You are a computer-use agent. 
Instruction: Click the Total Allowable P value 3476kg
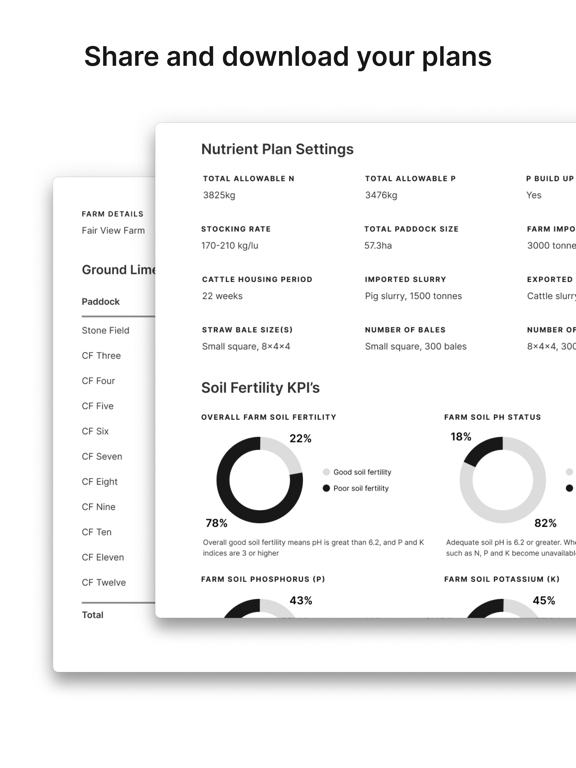381,195
